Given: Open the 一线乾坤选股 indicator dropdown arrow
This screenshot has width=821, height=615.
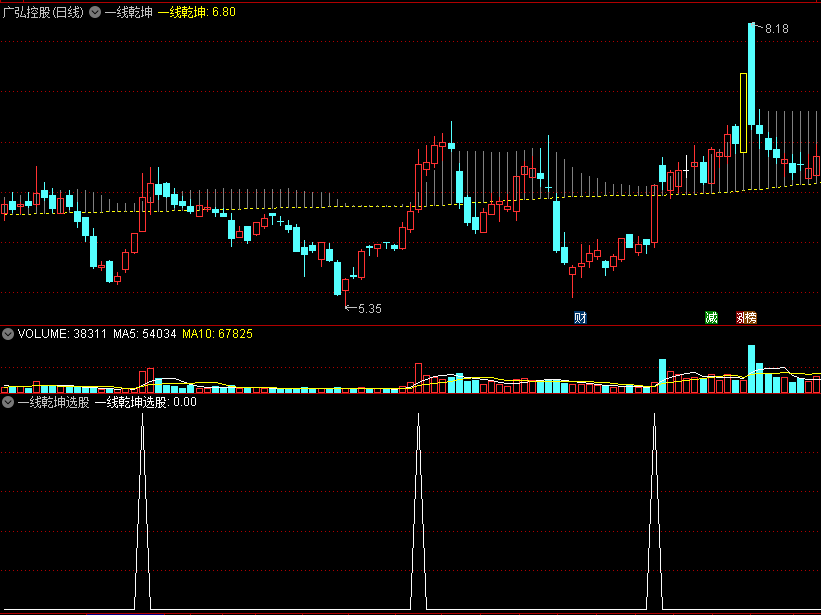Looking at the screenshot, I should click(8, 402).
